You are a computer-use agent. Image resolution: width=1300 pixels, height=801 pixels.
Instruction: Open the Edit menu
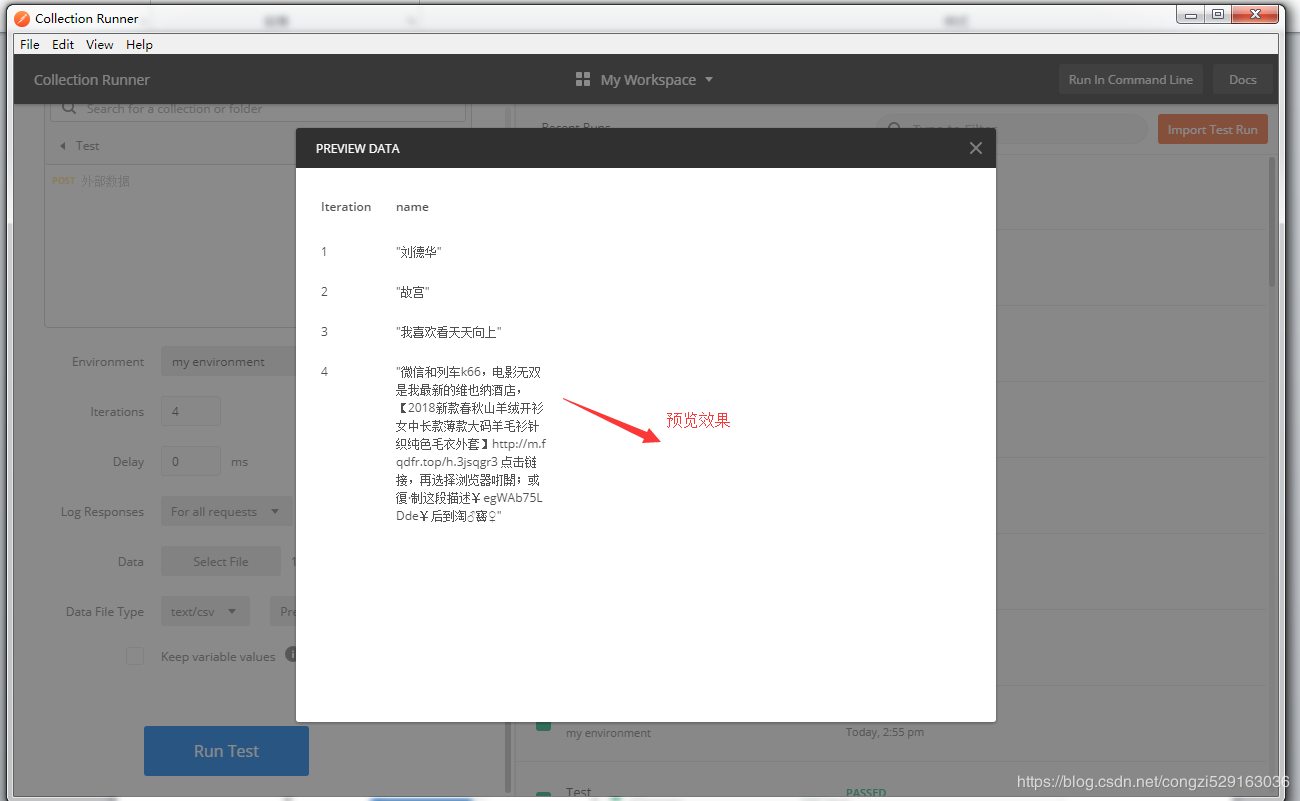(63, 44)
